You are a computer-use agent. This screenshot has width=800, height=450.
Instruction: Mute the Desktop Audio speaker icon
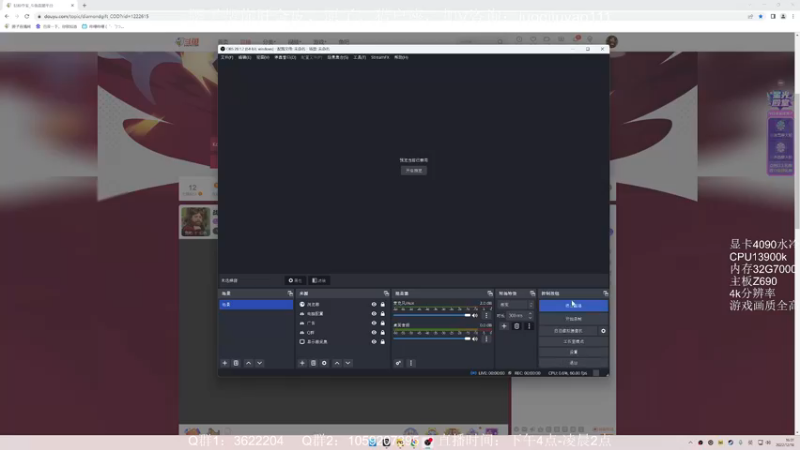pos(475,339)
